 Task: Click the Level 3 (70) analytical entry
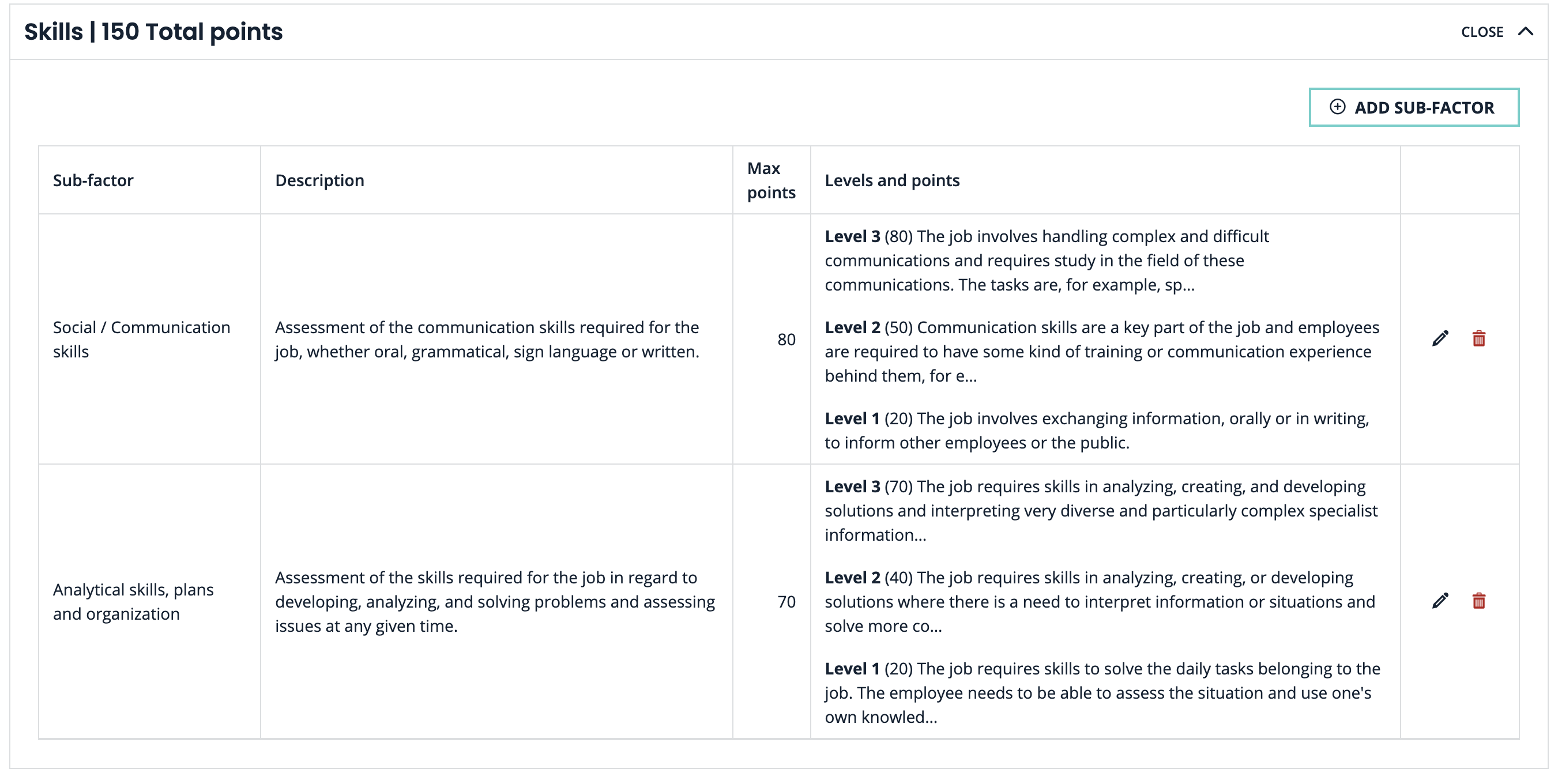(1101, 511)
